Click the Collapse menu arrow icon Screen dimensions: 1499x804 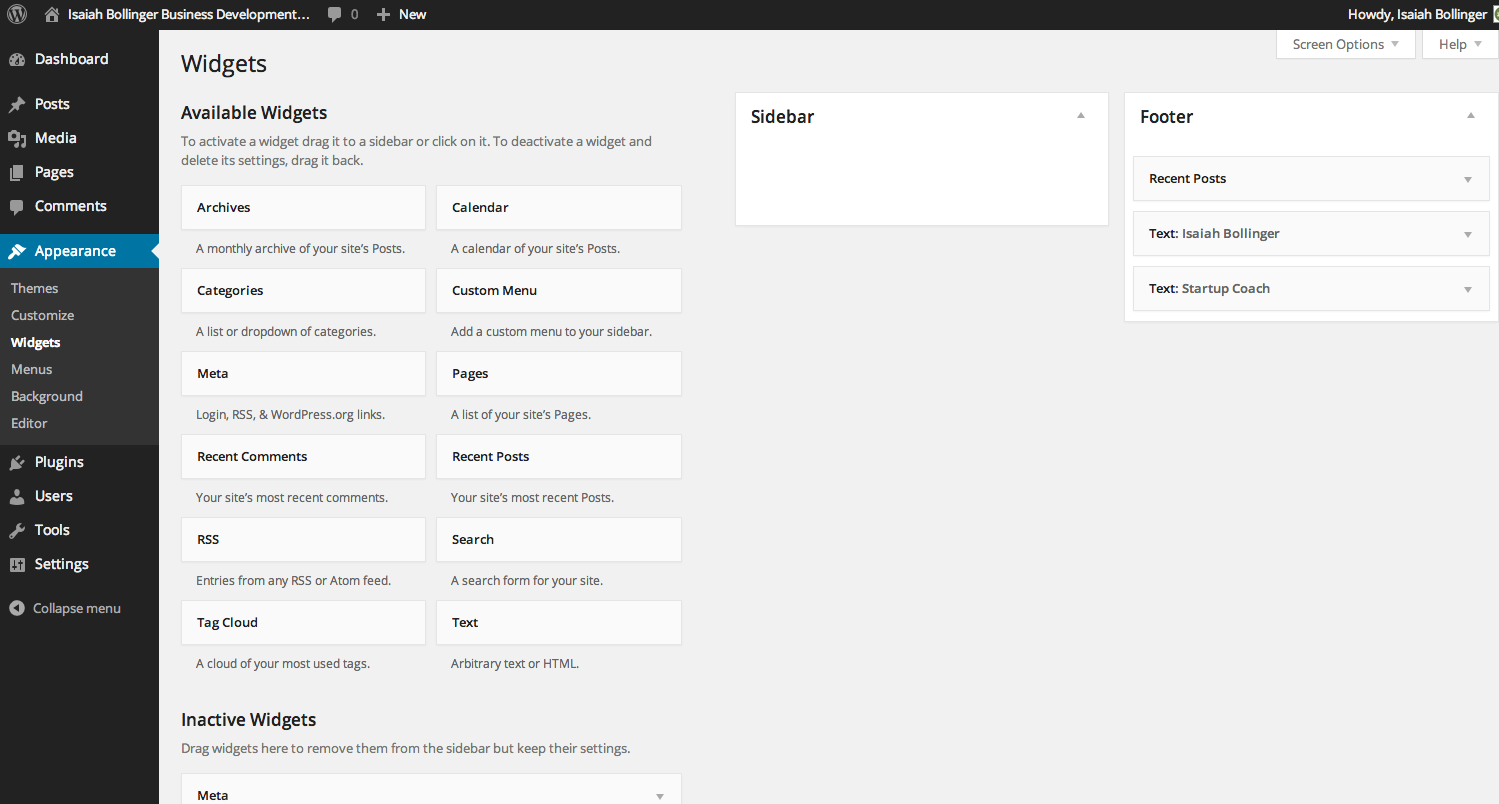tap(17, 608)
